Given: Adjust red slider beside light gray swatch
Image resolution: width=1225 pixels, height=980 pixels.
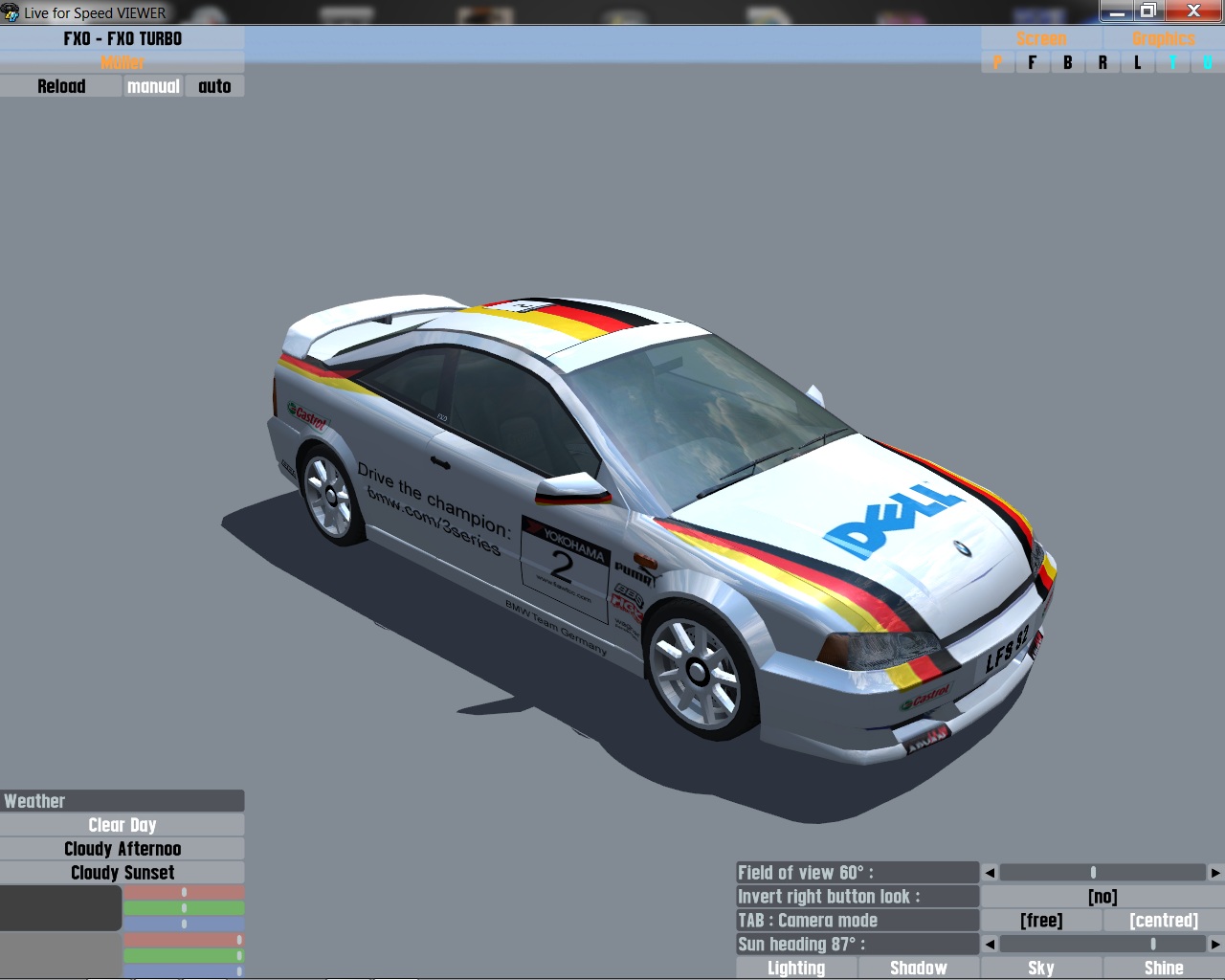Looking at the screenshot, I should point(184,940).
